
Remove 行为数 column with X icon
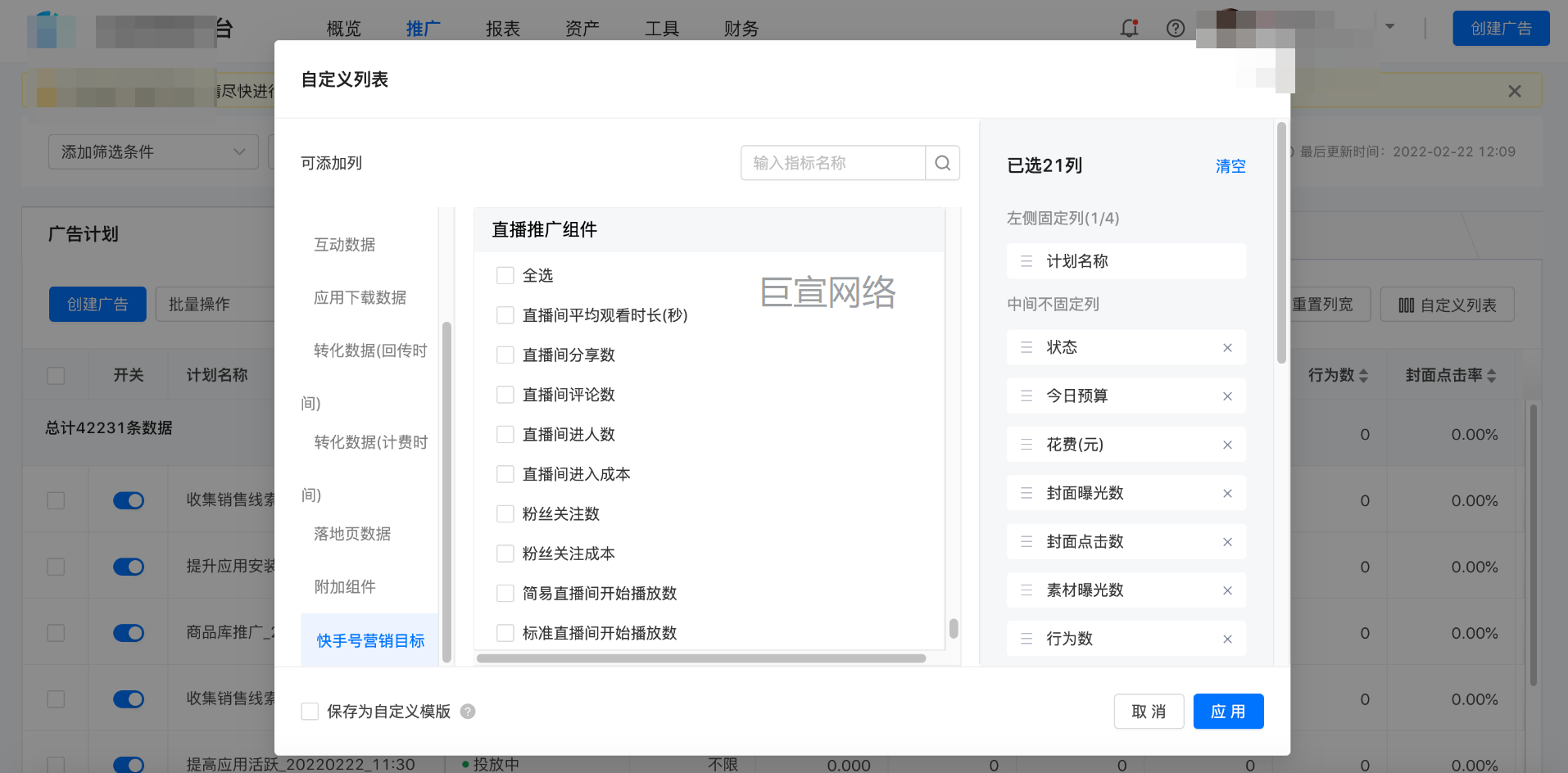[x=1227, y=640]
